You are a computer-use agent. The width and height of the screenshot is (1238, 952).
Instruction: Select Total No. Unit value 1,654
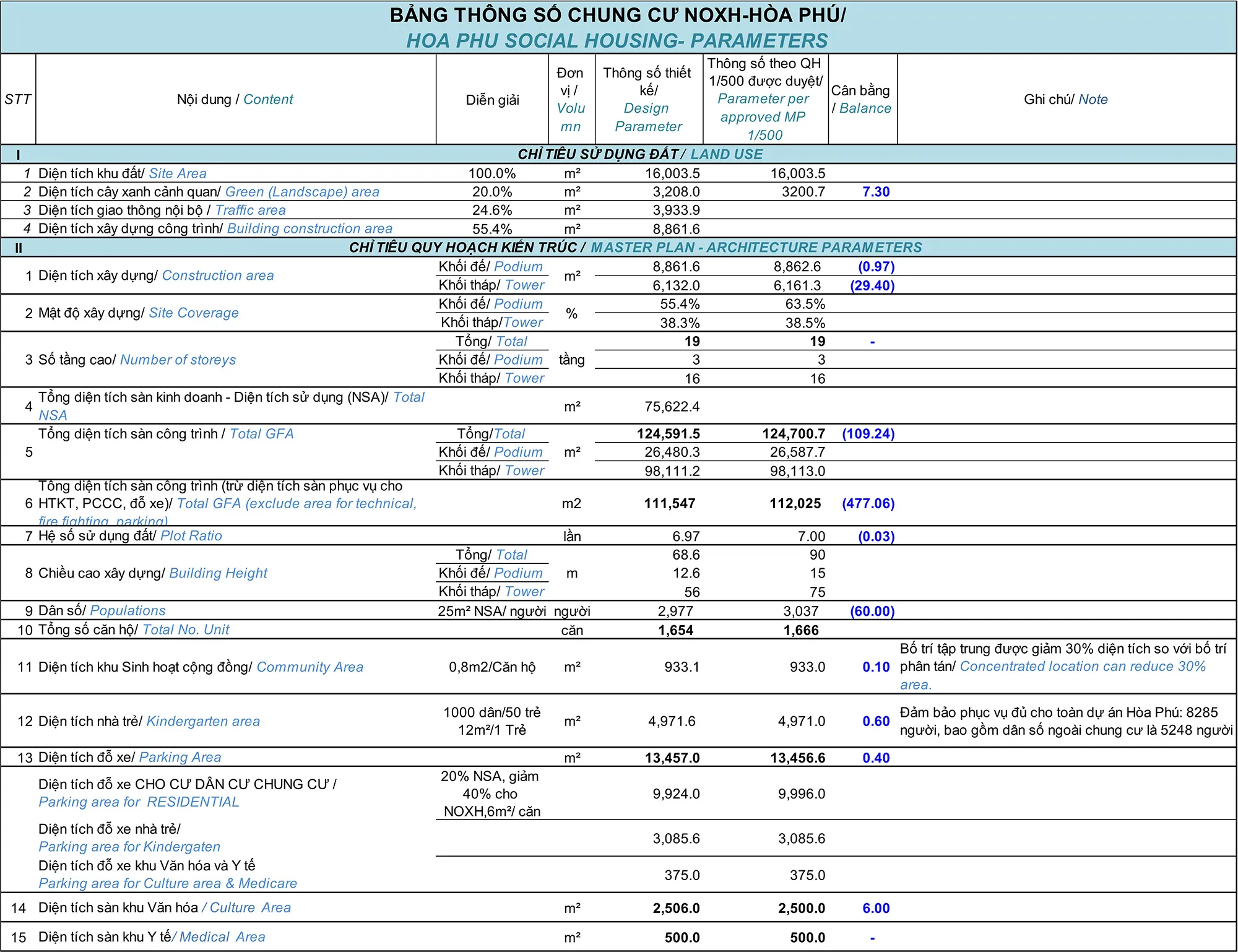tap(675, 630)
